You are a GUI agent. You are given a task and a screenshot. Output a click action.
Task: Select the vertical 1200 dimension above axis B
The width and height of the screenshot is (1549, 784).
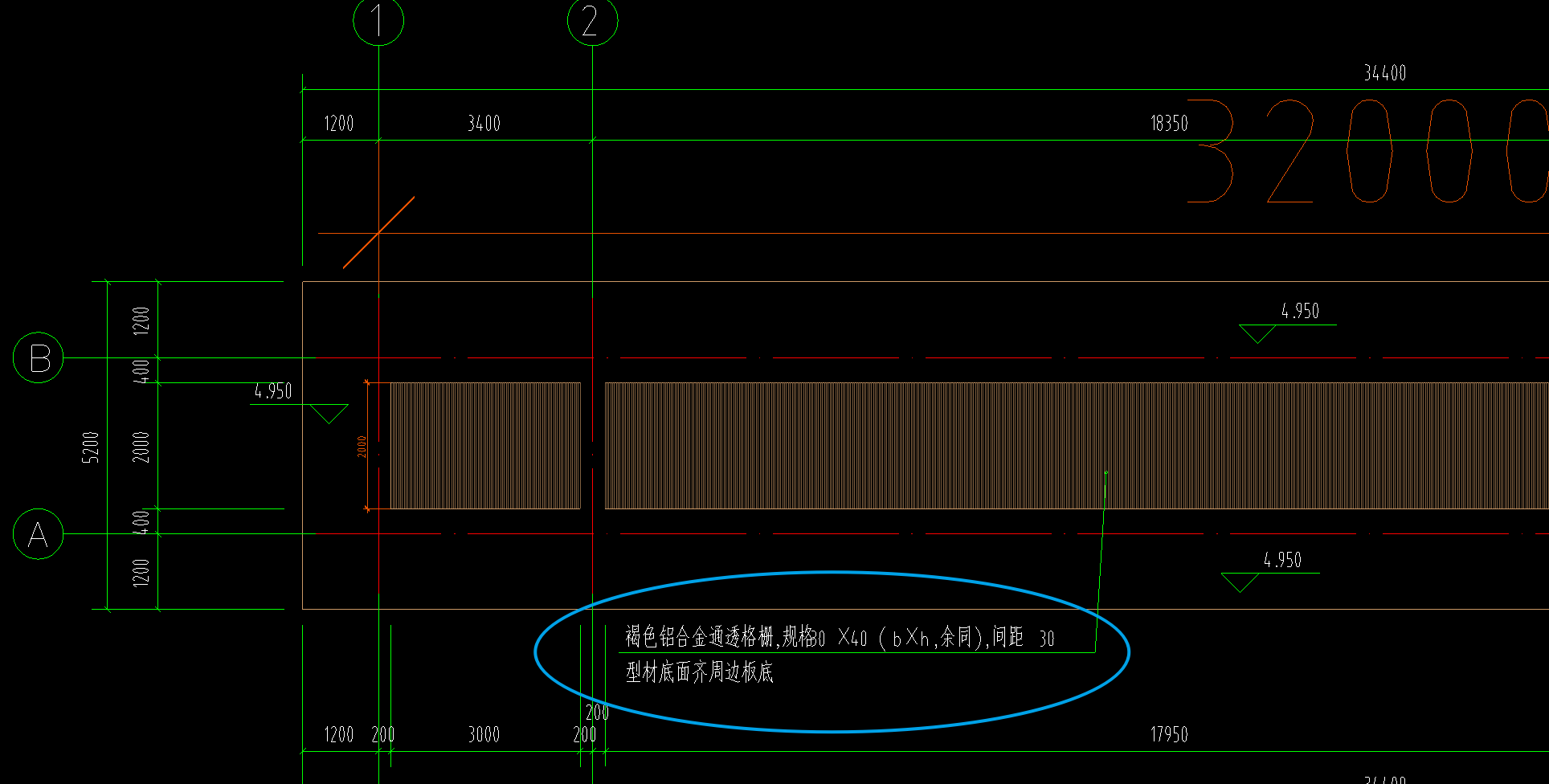tap(141, 321)
